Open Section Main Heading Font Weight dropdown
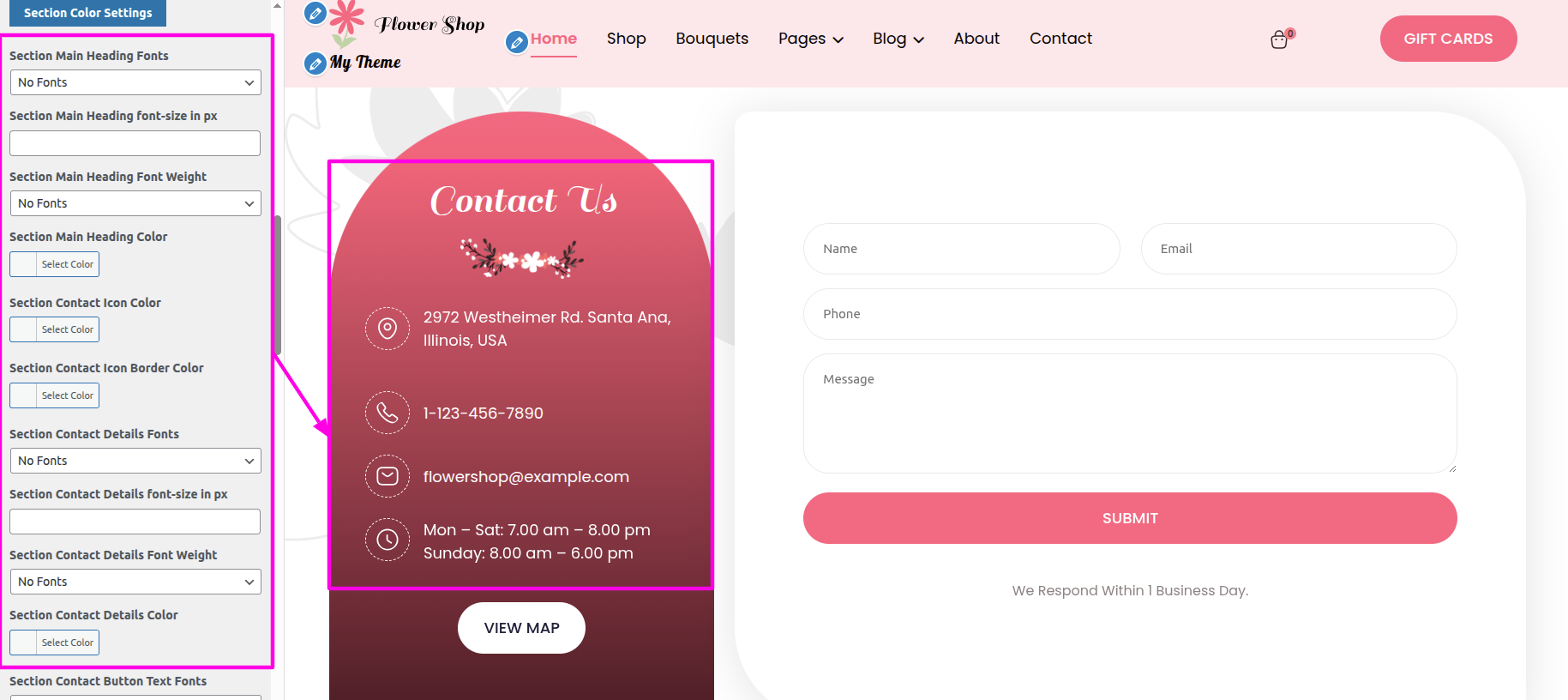 135,203
